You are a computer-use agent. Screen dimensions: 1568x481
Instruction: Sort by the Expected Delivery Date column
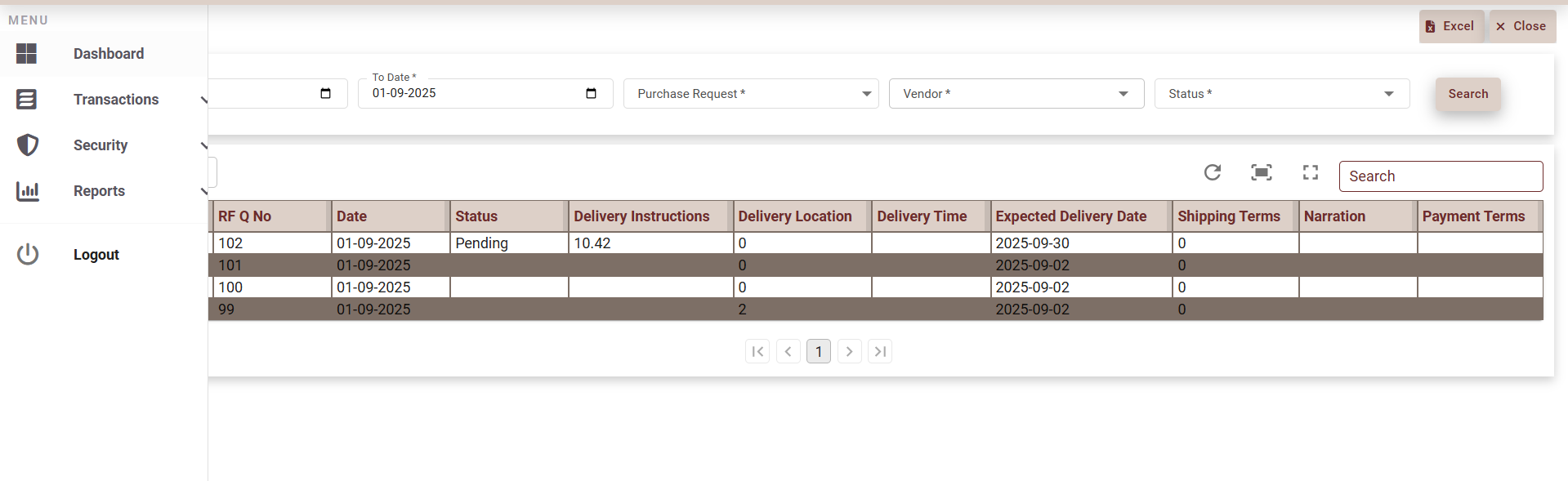1070,216
